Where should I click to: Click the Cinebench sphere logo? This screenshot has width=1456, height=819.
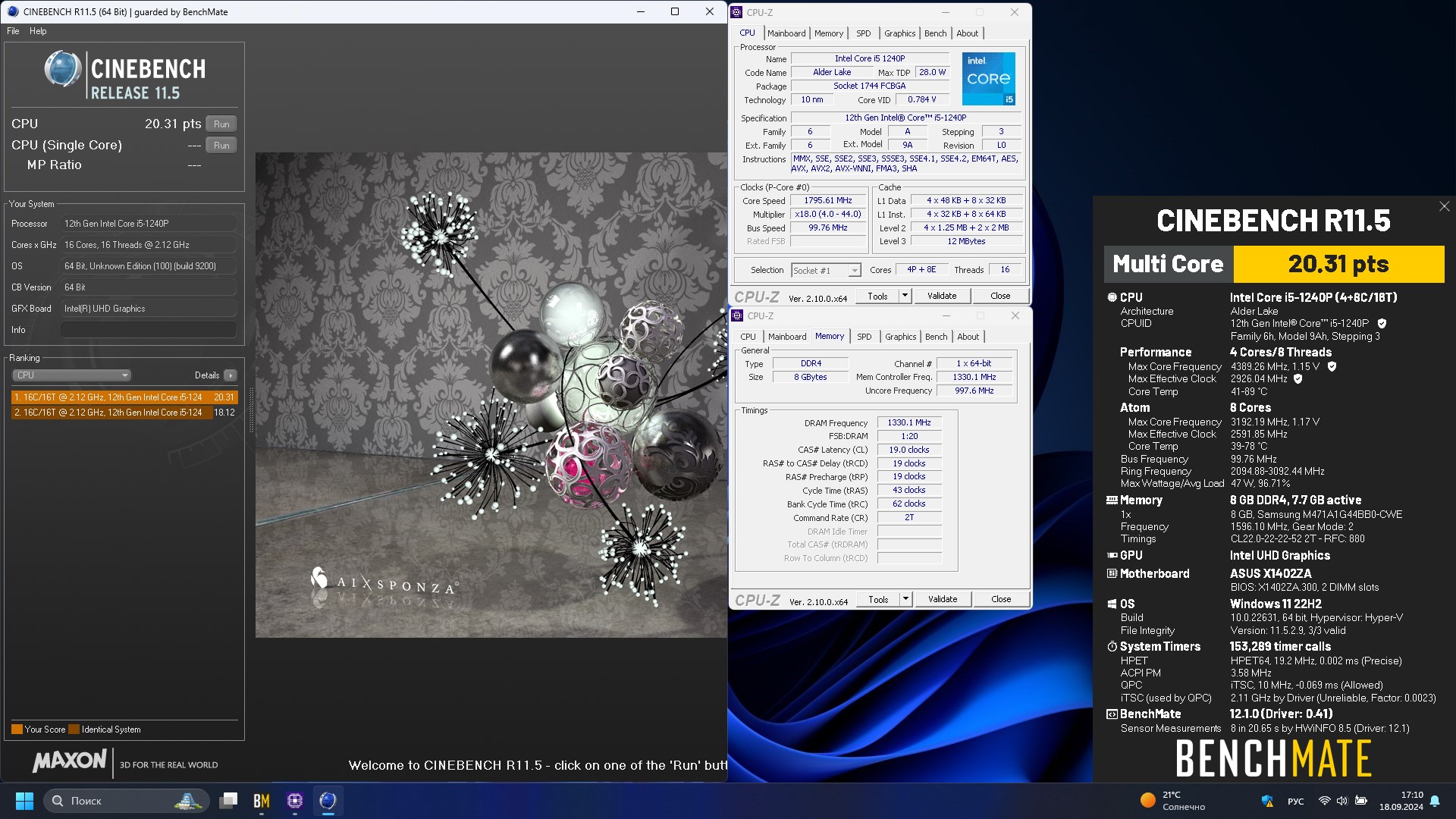(x=62, y=70)
